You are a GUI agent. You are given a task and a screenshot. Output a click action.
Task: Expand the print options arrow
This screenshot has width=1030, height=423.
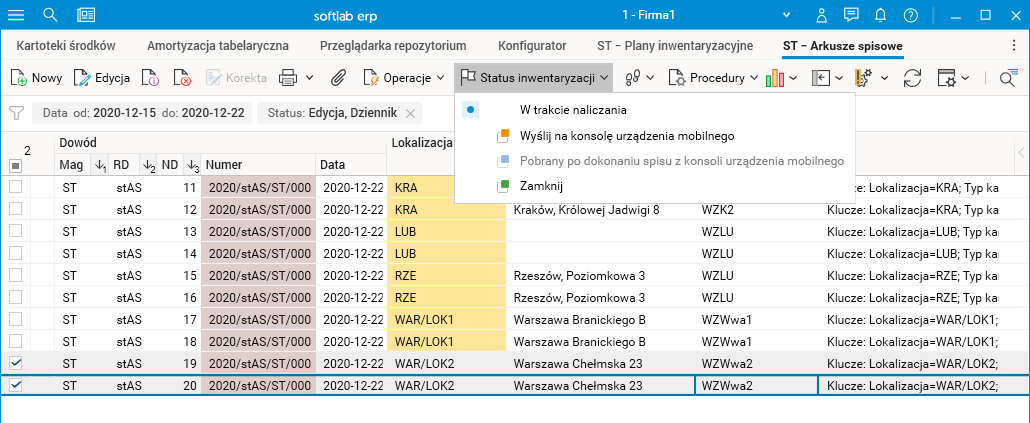[309, 78]
